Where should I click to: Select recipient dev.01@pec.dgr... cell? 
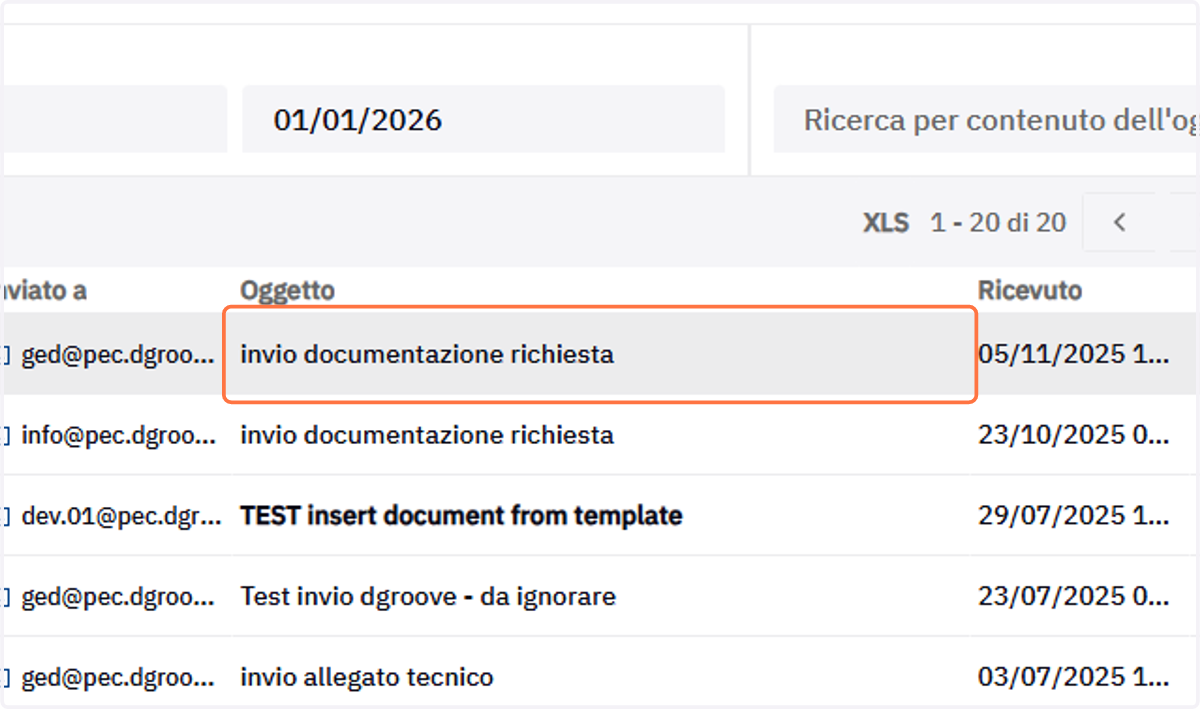121,516
